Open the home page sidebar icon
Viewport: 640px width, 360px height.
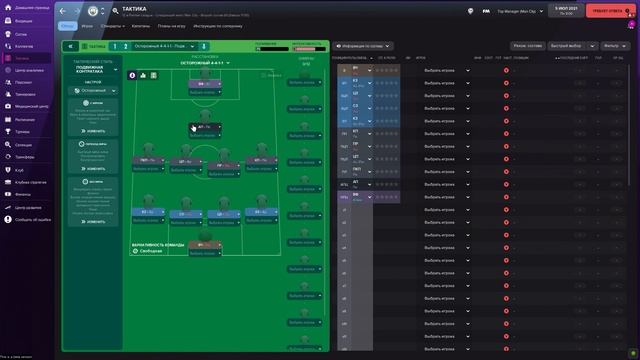point(8,7)
